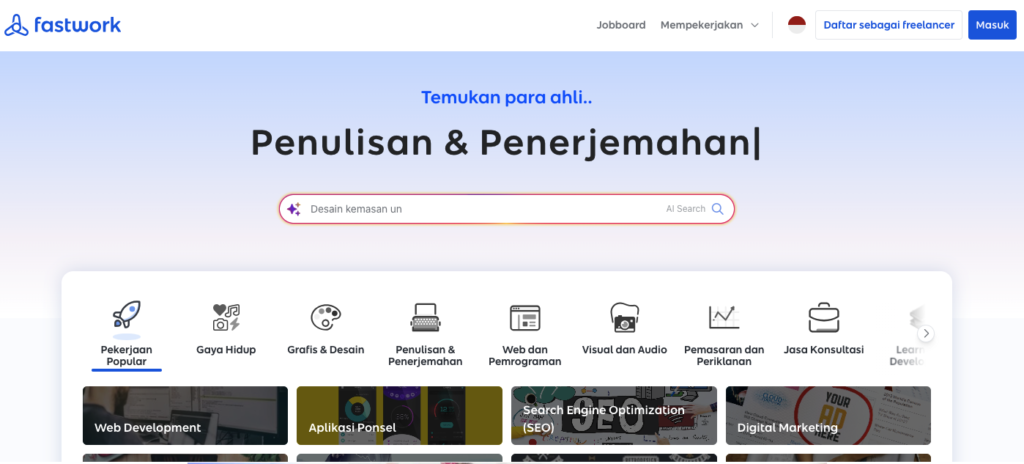Select the Web dan Pemrograman icon

coord(524,318)
